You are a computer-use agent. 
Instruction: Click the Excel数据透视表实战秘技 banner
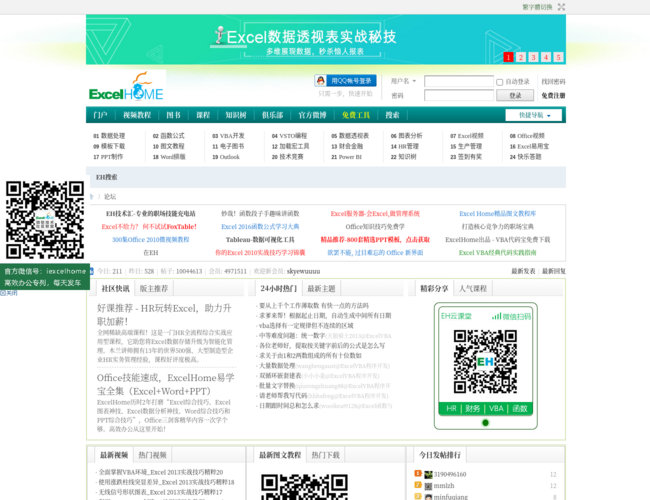point(326,40)
